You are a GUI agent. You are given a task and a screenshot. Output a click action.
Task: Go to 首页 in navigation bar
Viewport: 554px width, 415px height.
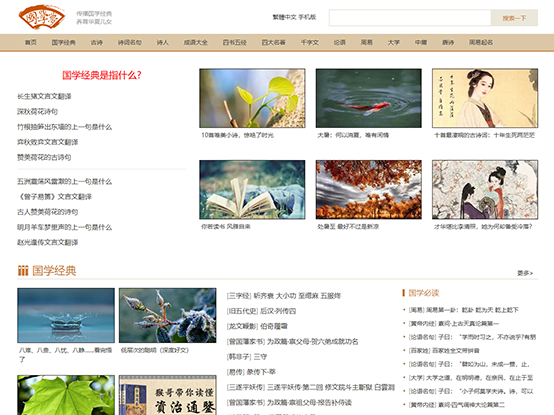coord(31,42)
